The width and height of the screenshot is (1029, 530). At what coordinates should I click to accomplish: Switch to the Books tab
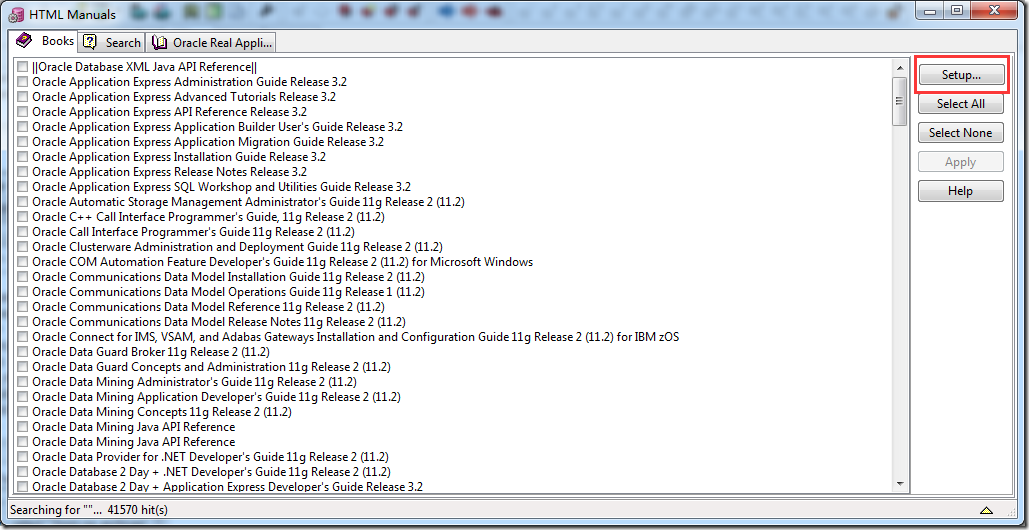45,41
